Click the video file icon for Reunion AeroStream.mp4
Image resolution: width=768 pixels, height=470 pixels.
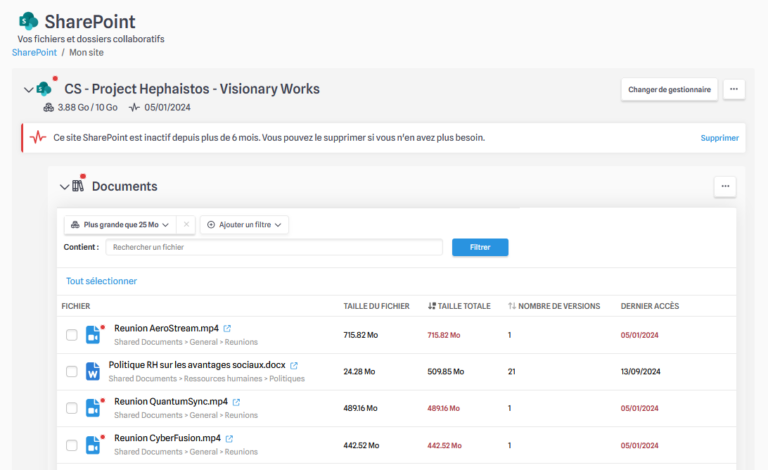click(93, 335)
